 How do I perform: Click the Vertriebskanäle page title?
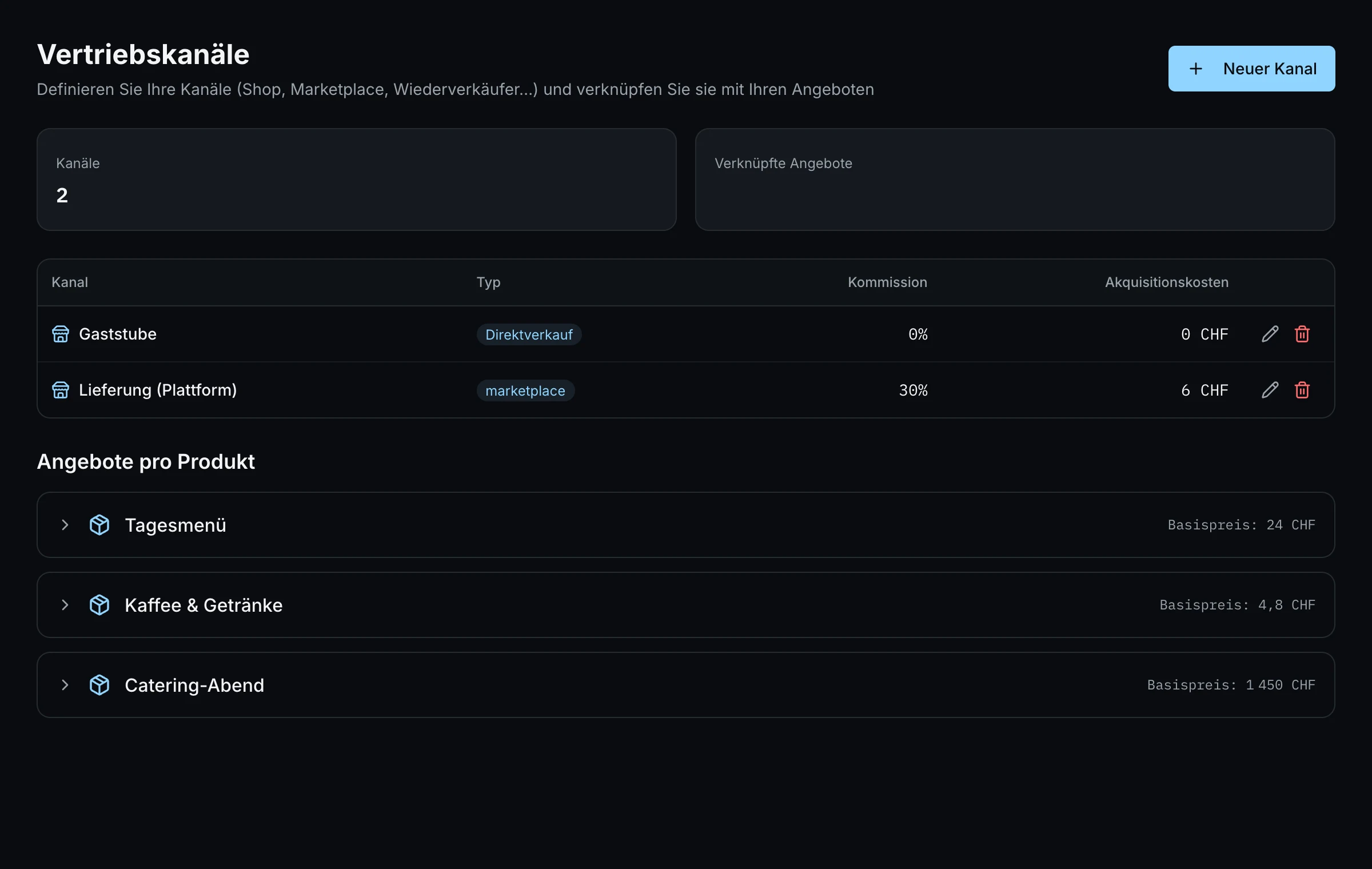[143, 54]
